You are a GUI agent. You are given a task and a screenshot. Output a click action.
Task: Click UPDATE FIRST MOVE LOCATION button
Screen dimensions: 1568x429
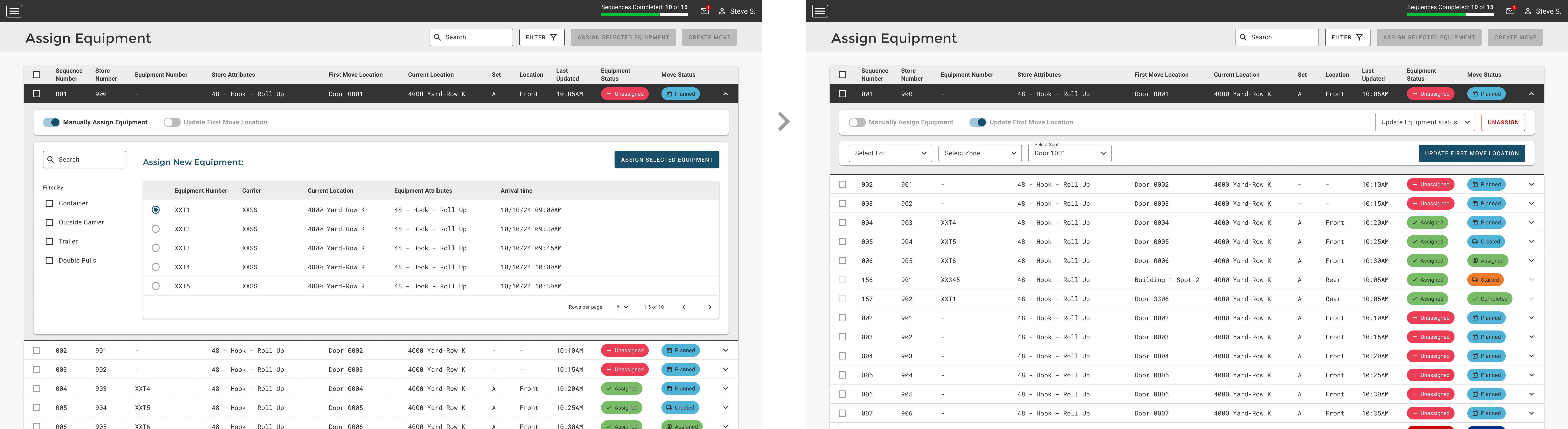[1472, 154]
